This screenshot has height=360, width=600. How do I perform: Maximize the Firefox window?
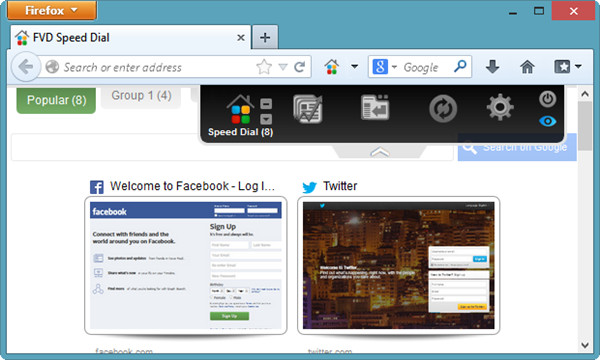[x=539, y=11]
